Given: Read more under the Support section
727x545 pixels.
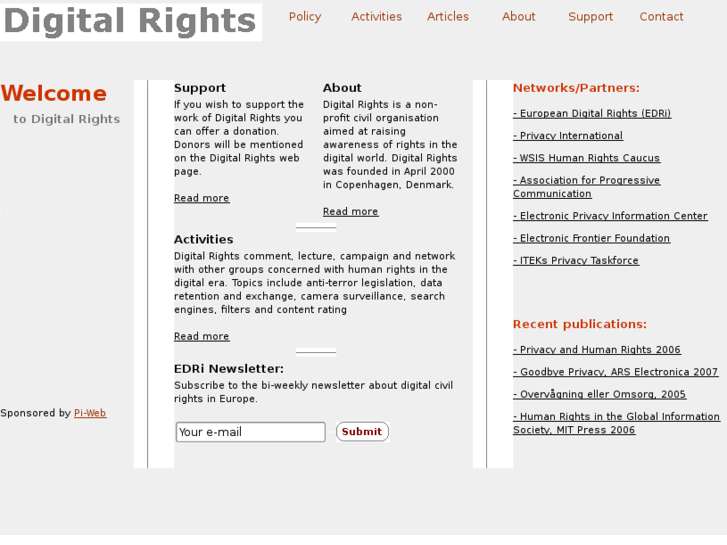Looking at the screenshot, I should pyautogui.click(x=202, y=198).
